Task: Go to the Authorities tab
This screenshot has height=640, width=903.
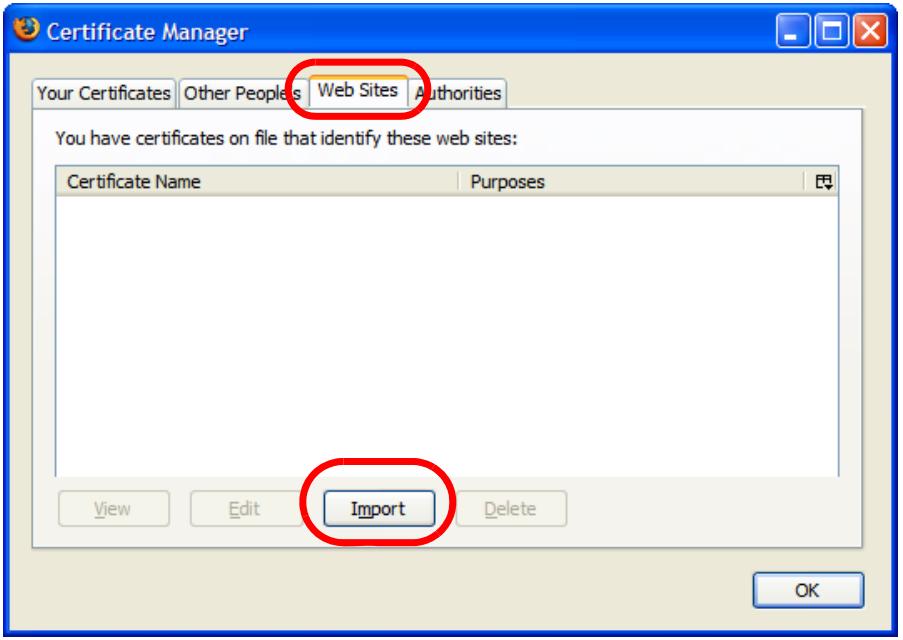Action: point(458,93)
